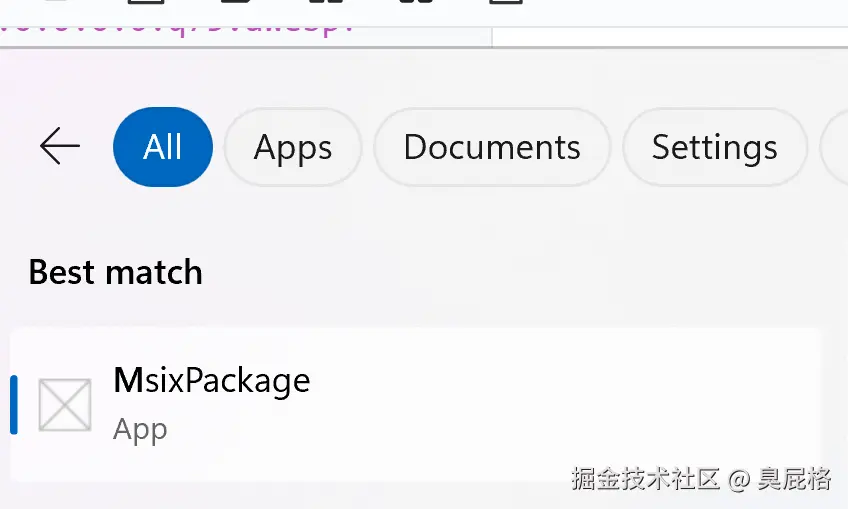This screenshot has width=848, height=509.
Task: Click the back arrow in search panel
Action: (59, 146)
